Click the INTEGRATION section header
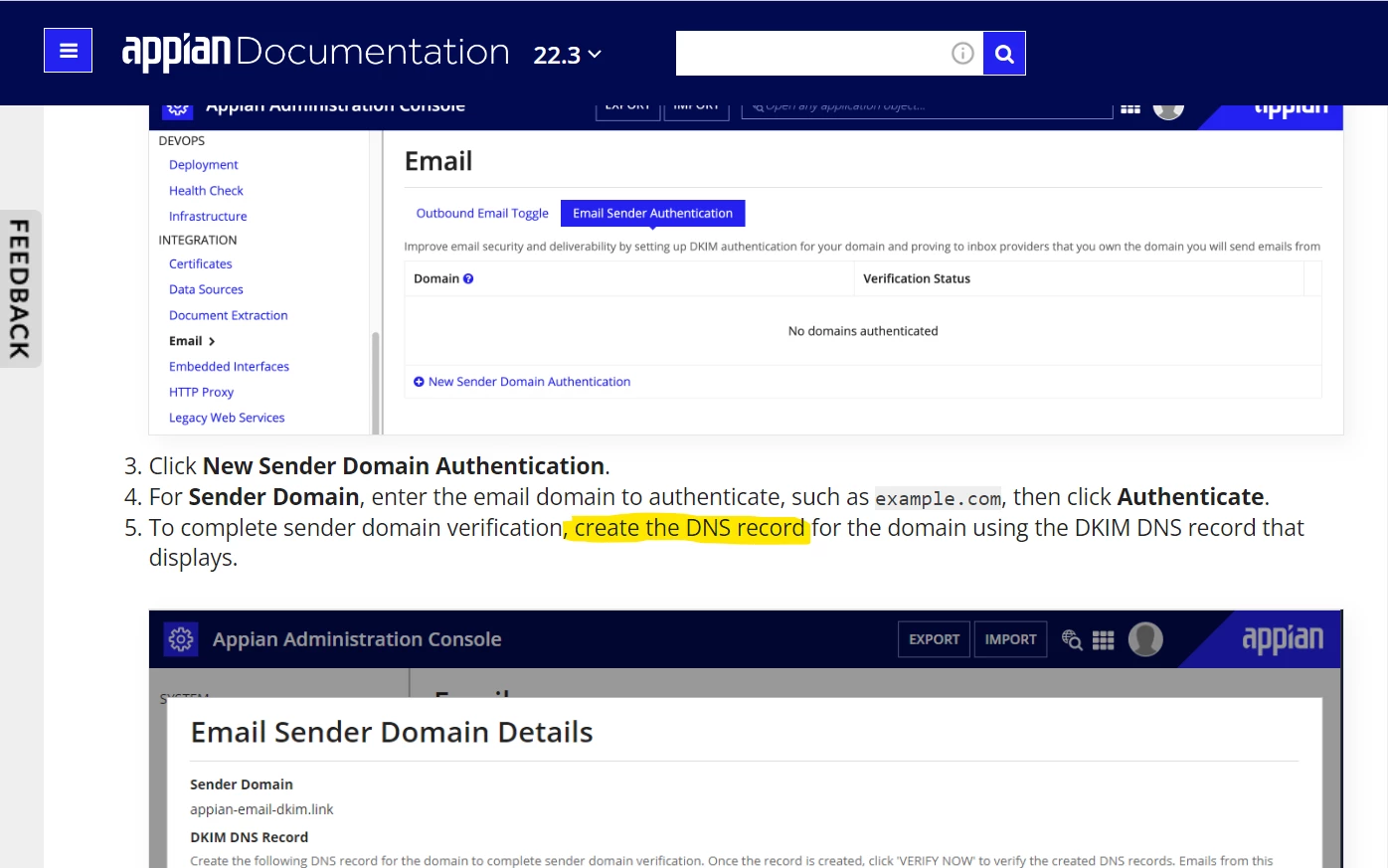The width and height of the screenshot is (1388, 868). [198, 241]
